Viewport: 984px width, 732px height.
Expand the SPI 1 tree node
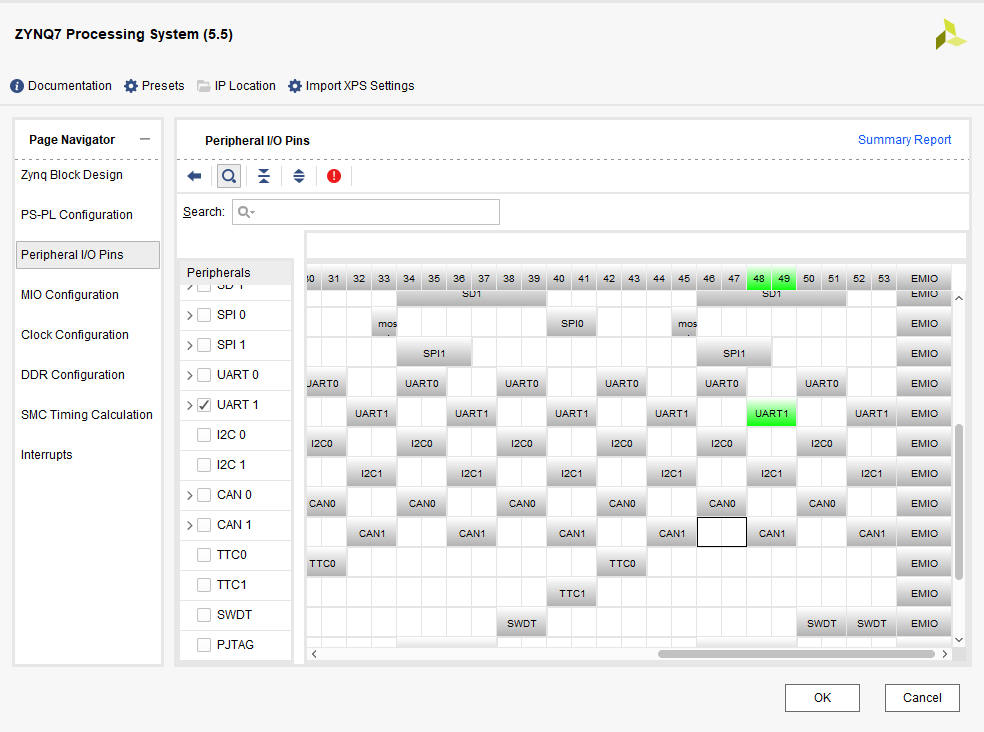tap(190, 345)
